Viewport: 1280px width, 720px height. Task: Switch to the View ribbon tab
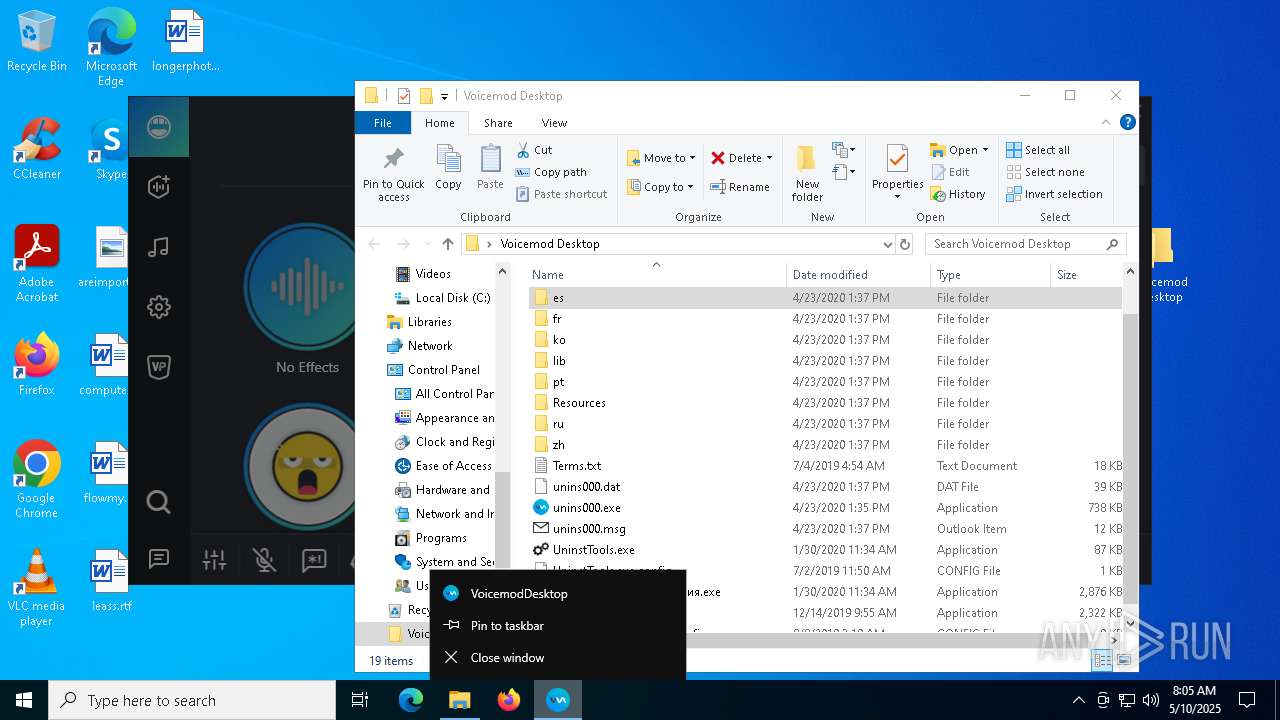point(554,123)
